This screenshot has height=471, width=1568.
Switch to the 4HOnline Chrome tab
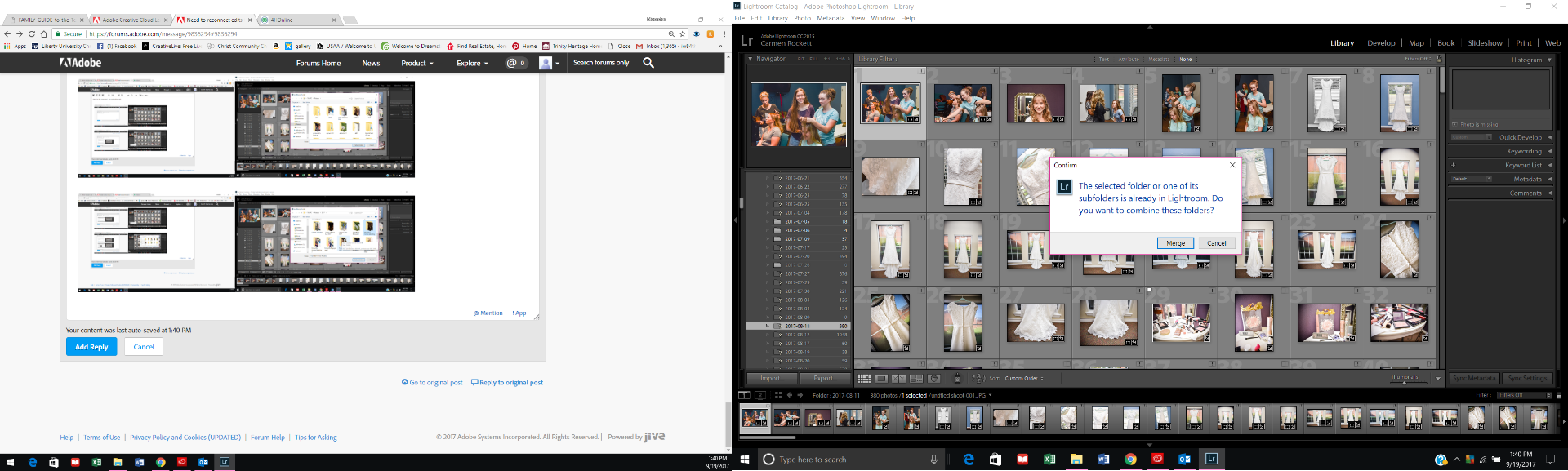298,20
